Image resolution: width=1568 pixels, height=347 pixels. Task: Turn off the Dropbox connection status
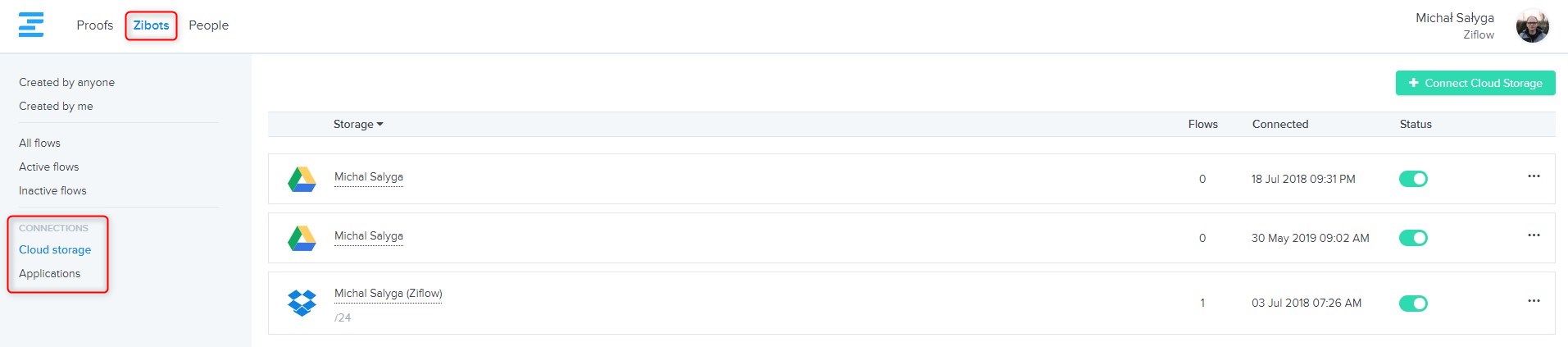pyautogui.click(x=1413, y=304)
